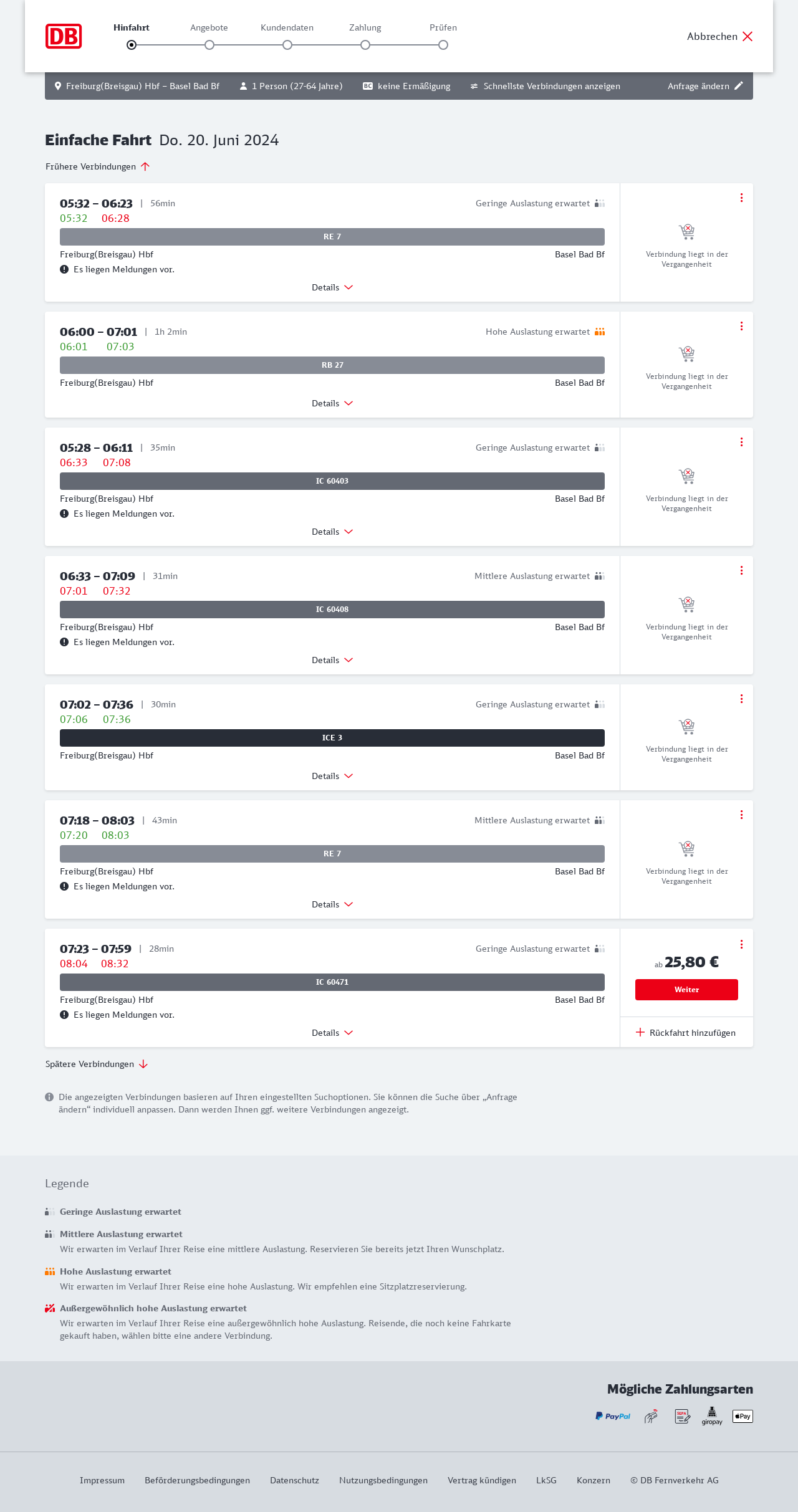This screenshot has width=798, height=1512.
Task: Open three-dot menu for the IC 60471 connection
Action: point(741,944)
